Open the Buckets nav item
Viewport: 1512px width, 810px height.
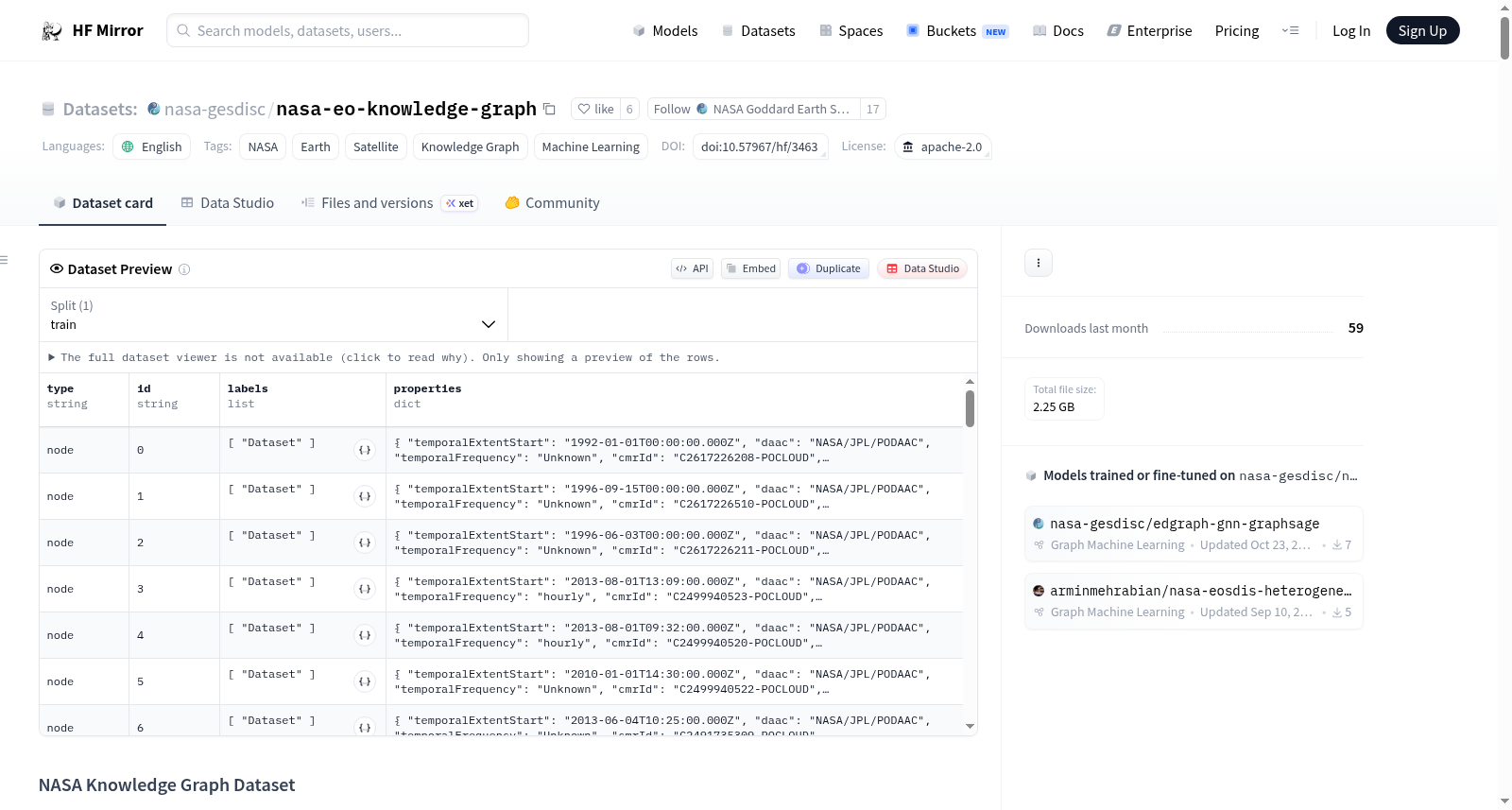coord(957,30)
